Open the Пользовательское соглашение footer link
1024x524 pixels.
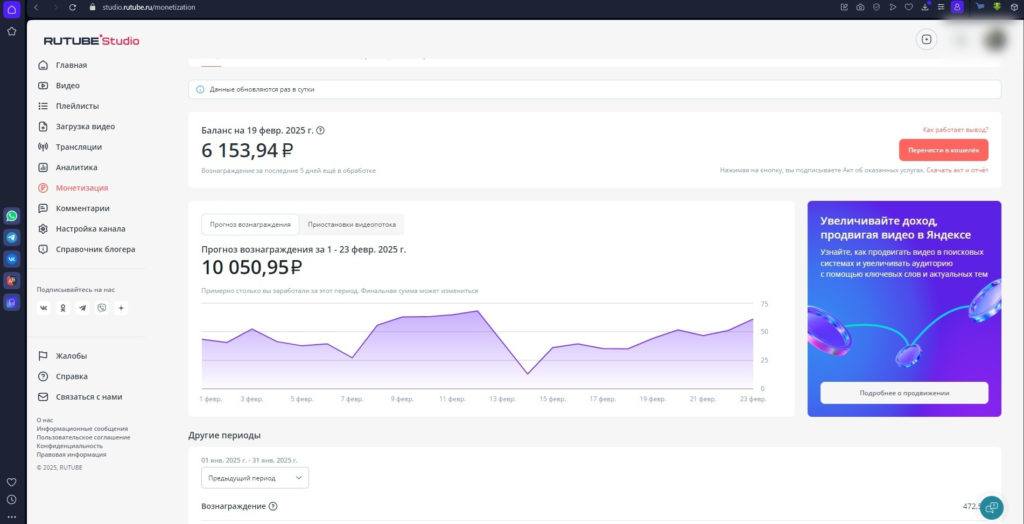[84, 437]
